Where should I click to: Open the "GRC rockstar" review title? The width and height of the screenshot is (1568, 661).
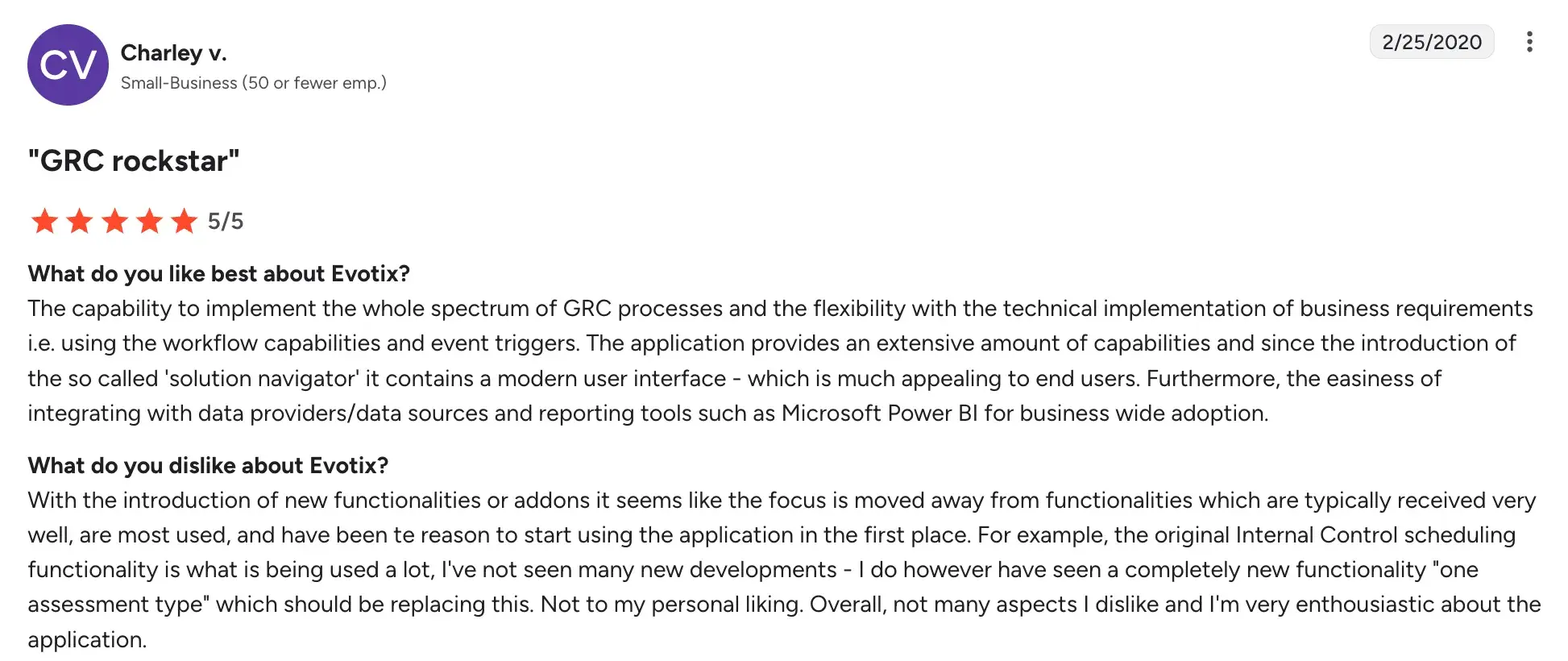134,161
